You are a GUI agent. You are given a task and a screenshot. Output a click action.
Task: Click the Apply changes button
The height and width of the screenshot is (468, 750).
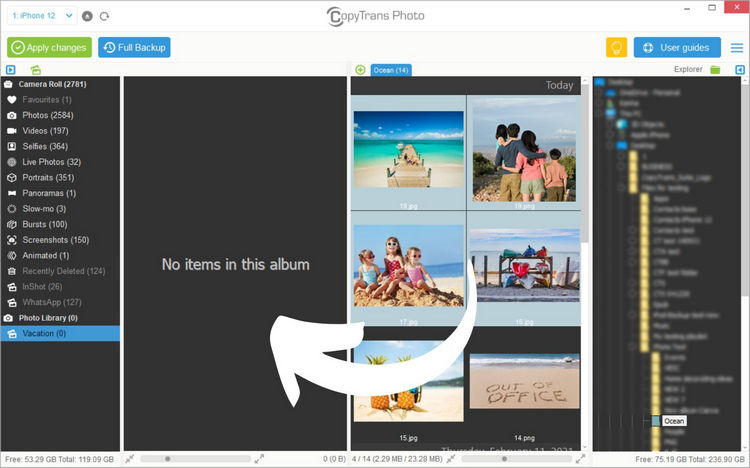pos(49,48)
